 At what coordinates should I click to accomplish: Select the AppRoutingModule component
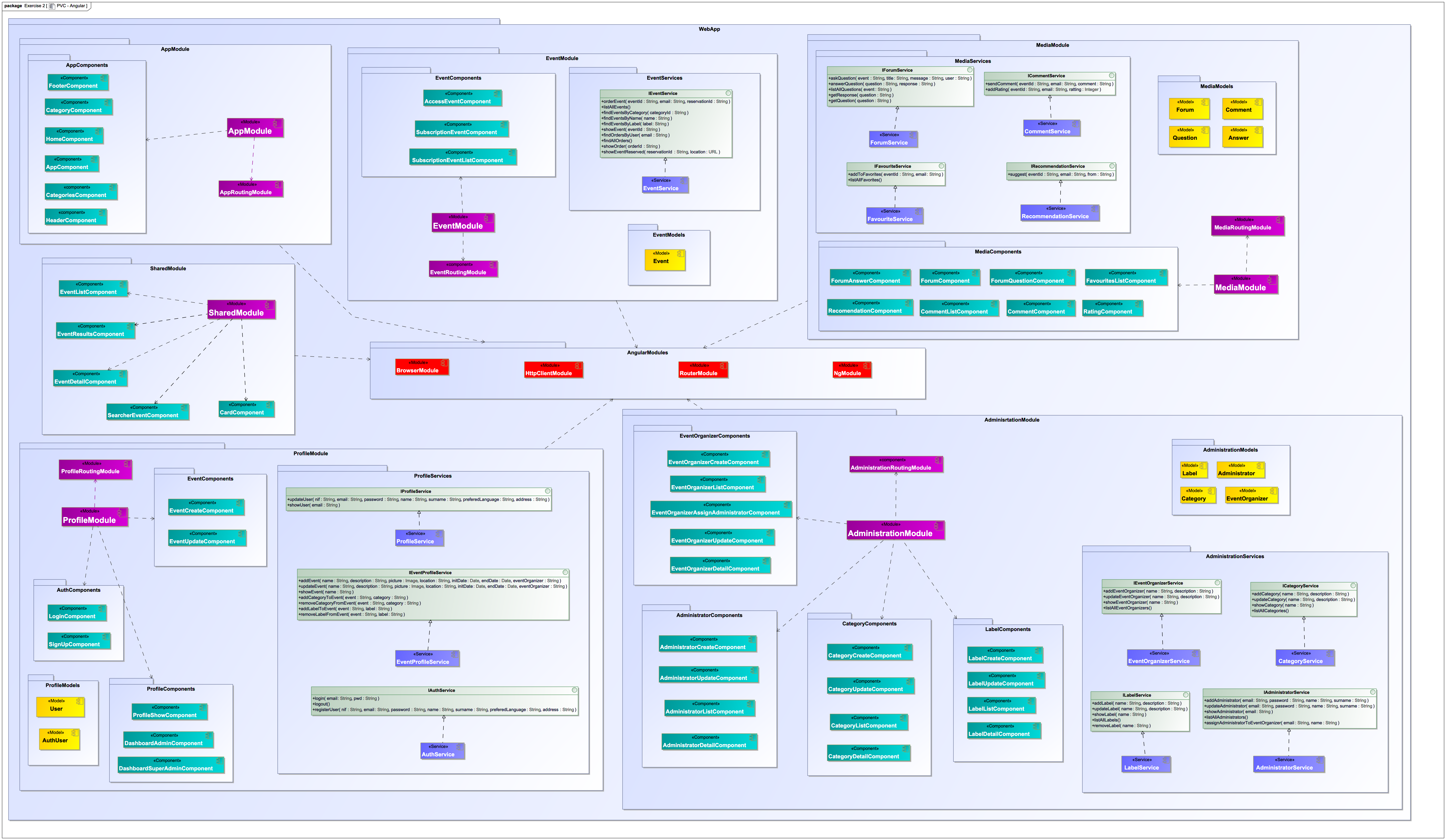click(x=251, y=189)
